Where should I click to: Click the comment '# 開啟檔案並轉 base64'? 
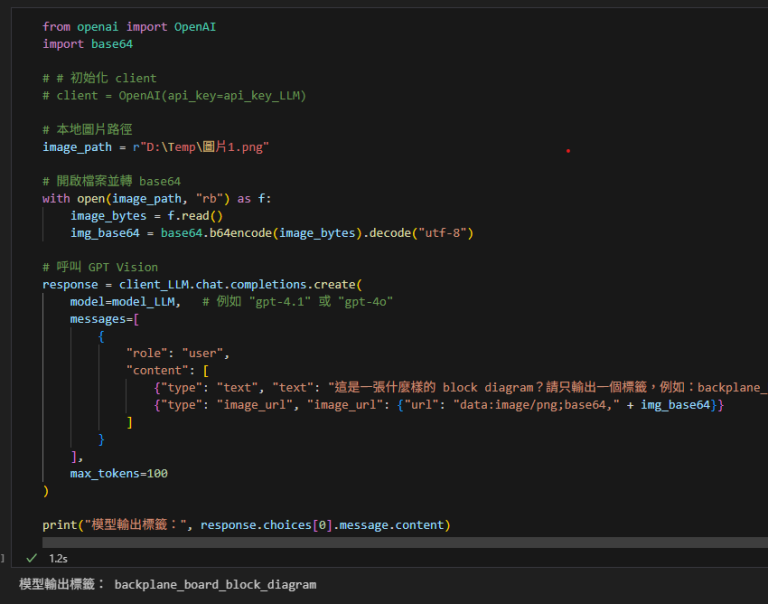point(112,181)
